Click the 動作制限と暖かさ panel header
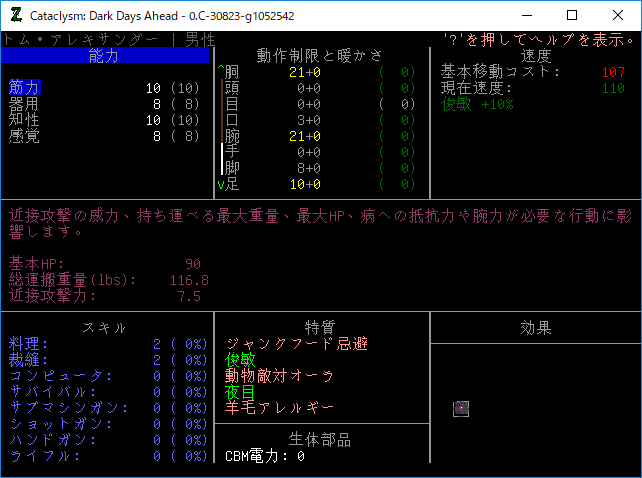The width and height of the screenshot is (642, 478). tap(320, 56)
